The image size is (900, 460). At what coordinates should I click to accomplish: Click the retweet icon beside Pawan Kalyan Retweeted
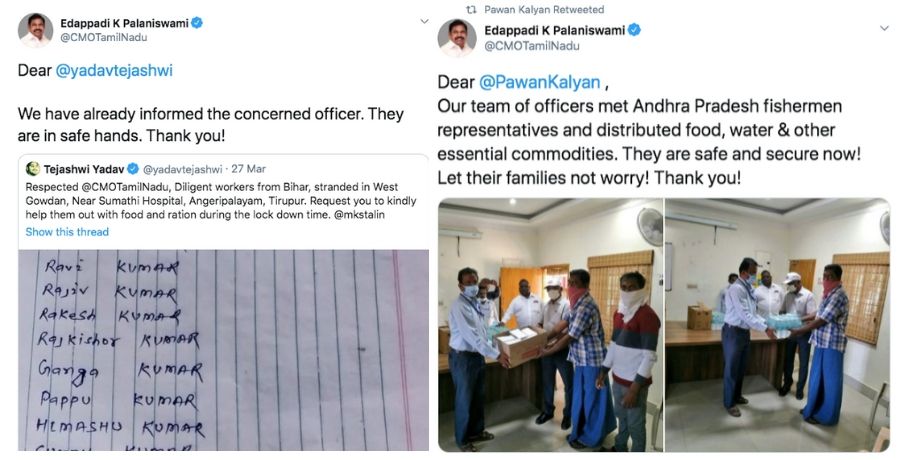(x=471, y=9)
